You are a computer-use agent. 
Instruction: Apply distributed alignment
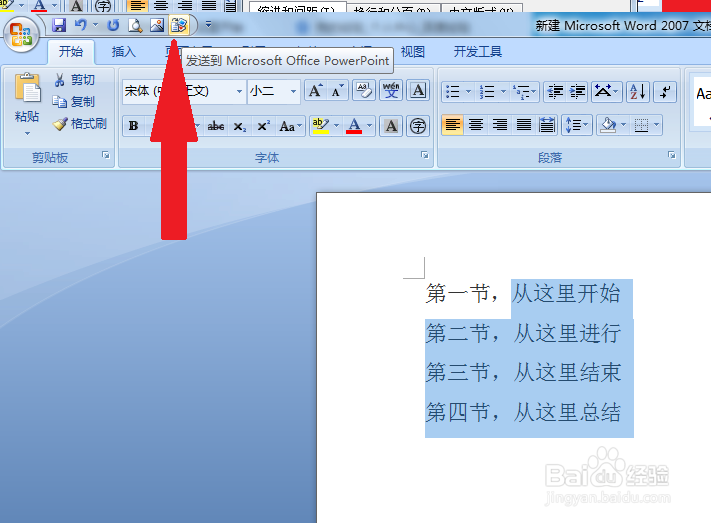547,125
